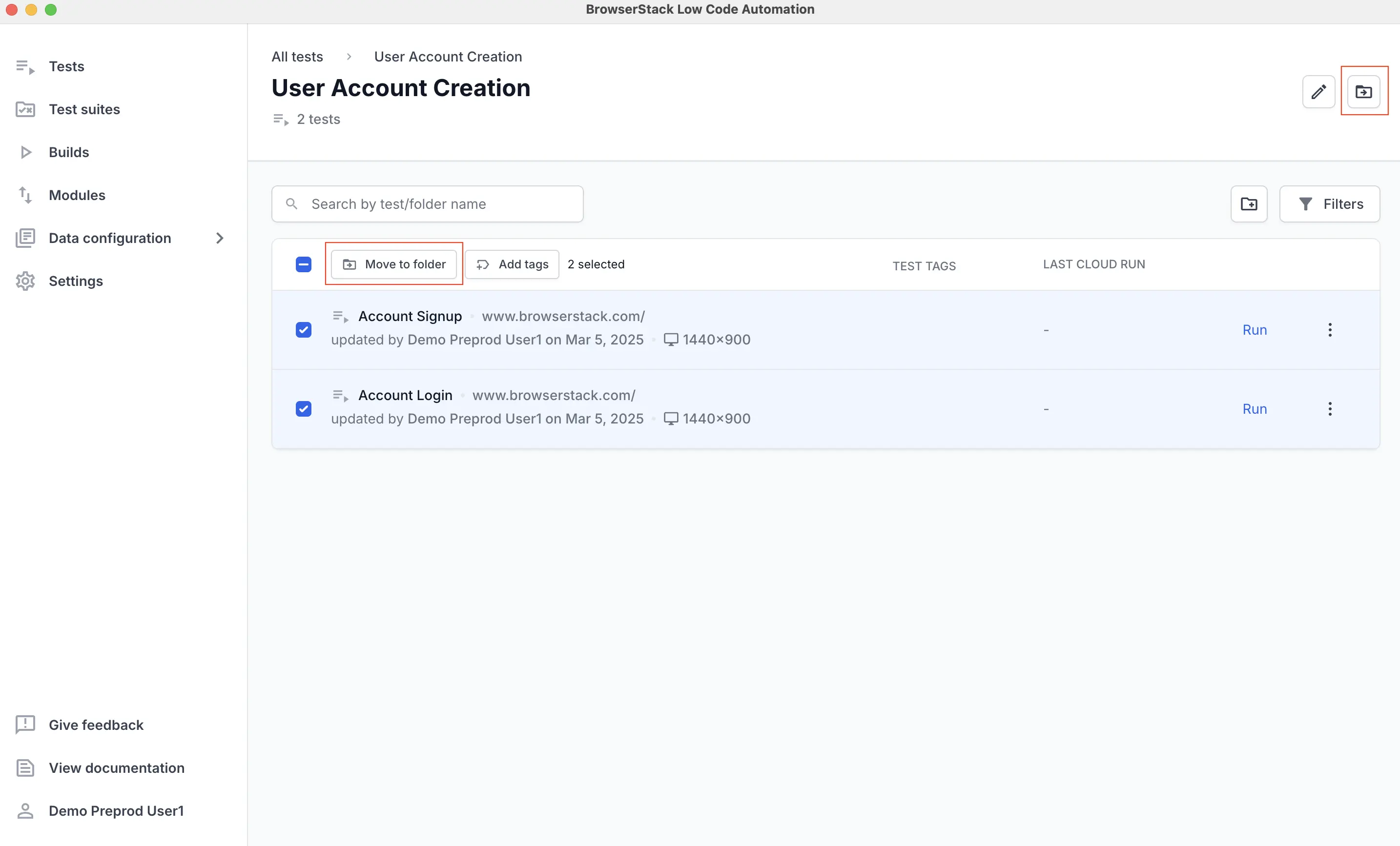Toggle the select-all header checkbox
The height and width of the screenshot is (846, 1400).
tap(304, 264)
